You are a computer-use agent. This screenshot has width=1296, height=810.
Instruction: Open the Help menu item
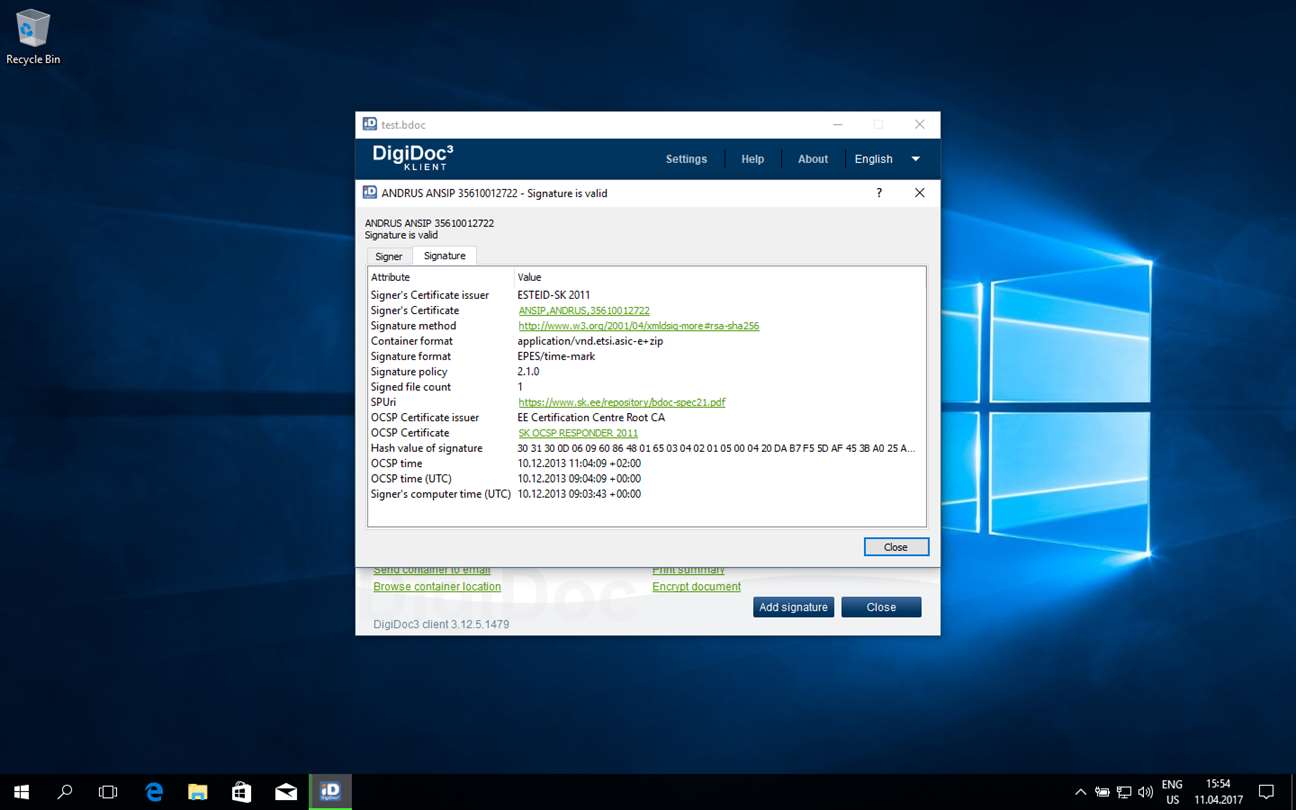pyautogui.click(x=752, y=159)
